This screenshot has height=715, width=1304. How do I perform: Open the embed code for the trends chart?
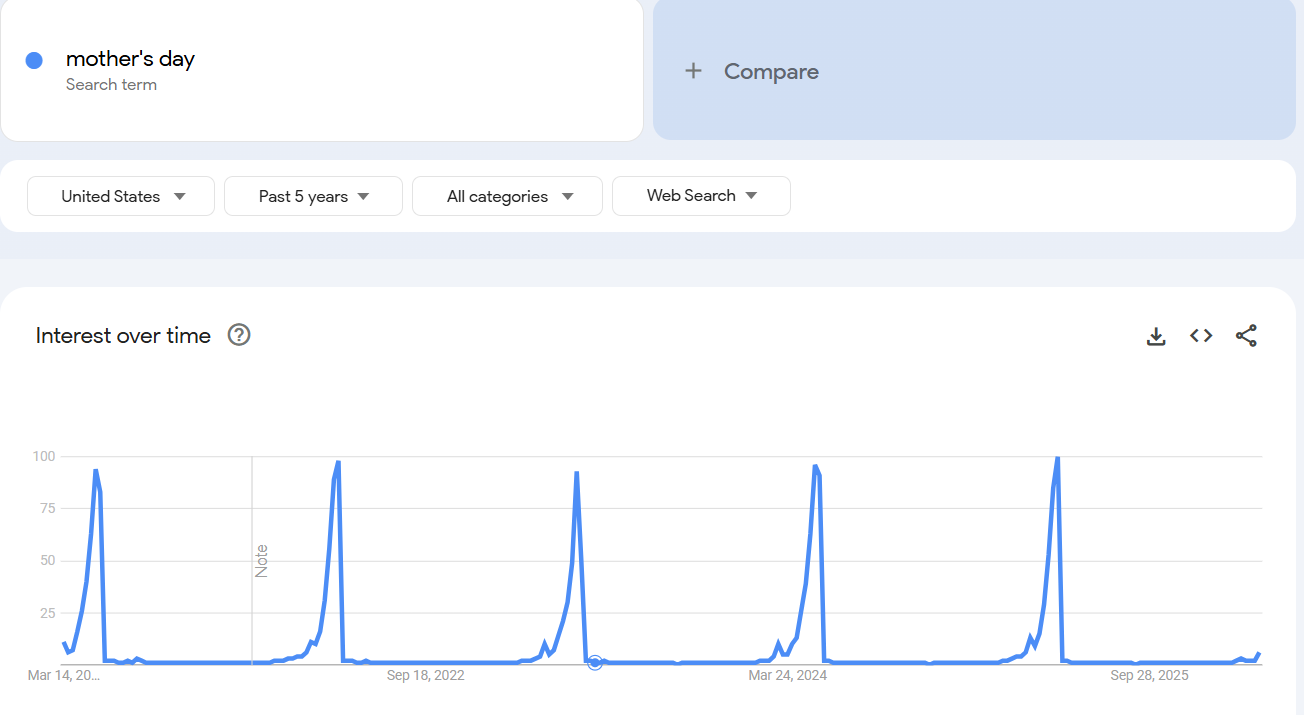(x=1200, y=336)
